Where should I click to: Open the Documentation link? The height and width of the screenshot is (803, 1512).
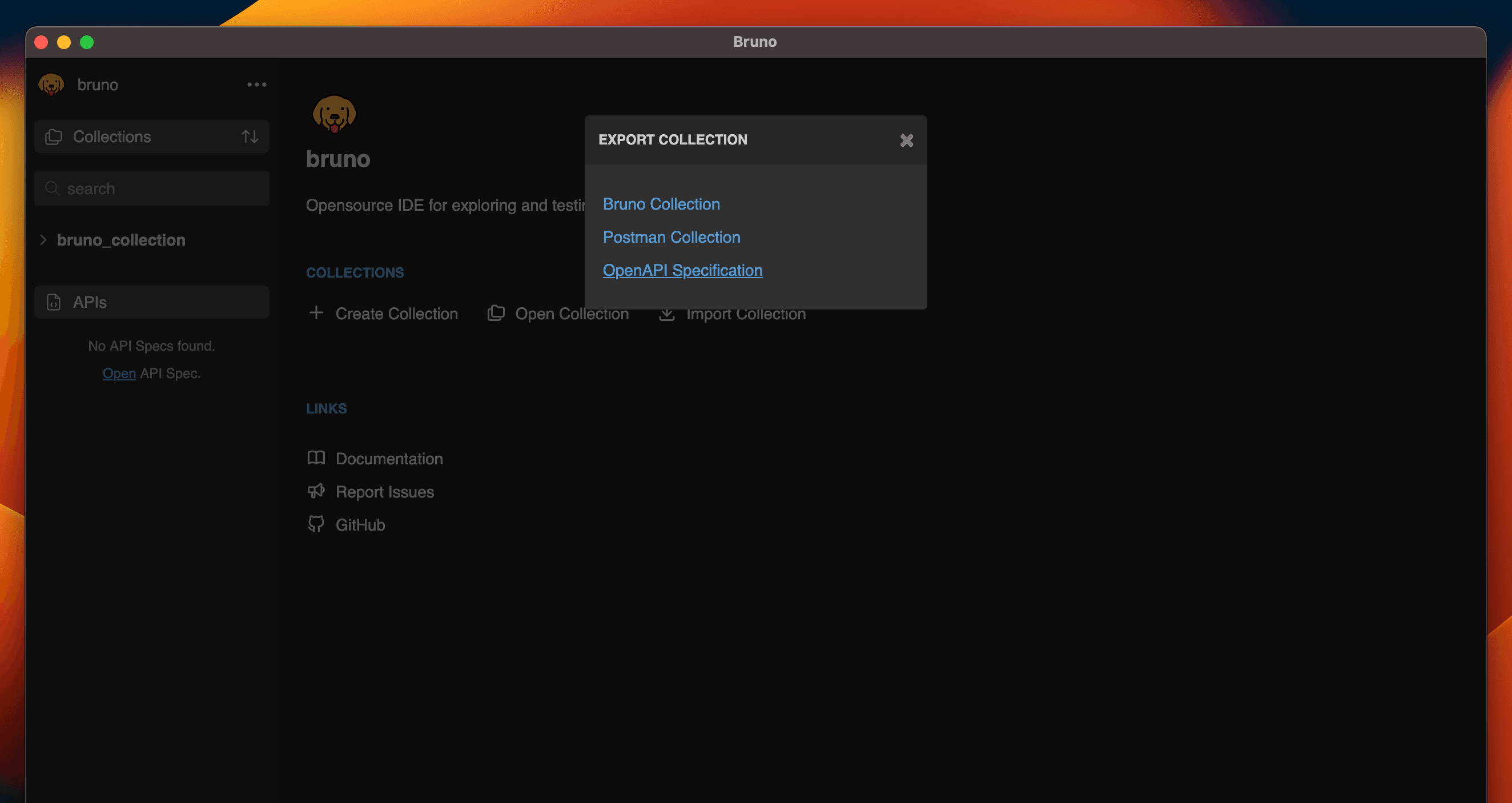click(389, 459)
